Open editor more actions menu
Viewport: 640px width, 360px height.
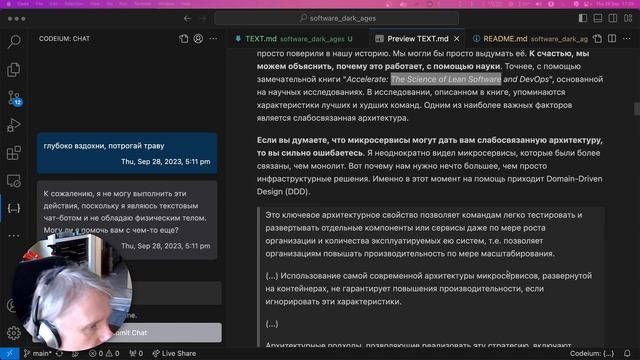(x=627, y=38)
